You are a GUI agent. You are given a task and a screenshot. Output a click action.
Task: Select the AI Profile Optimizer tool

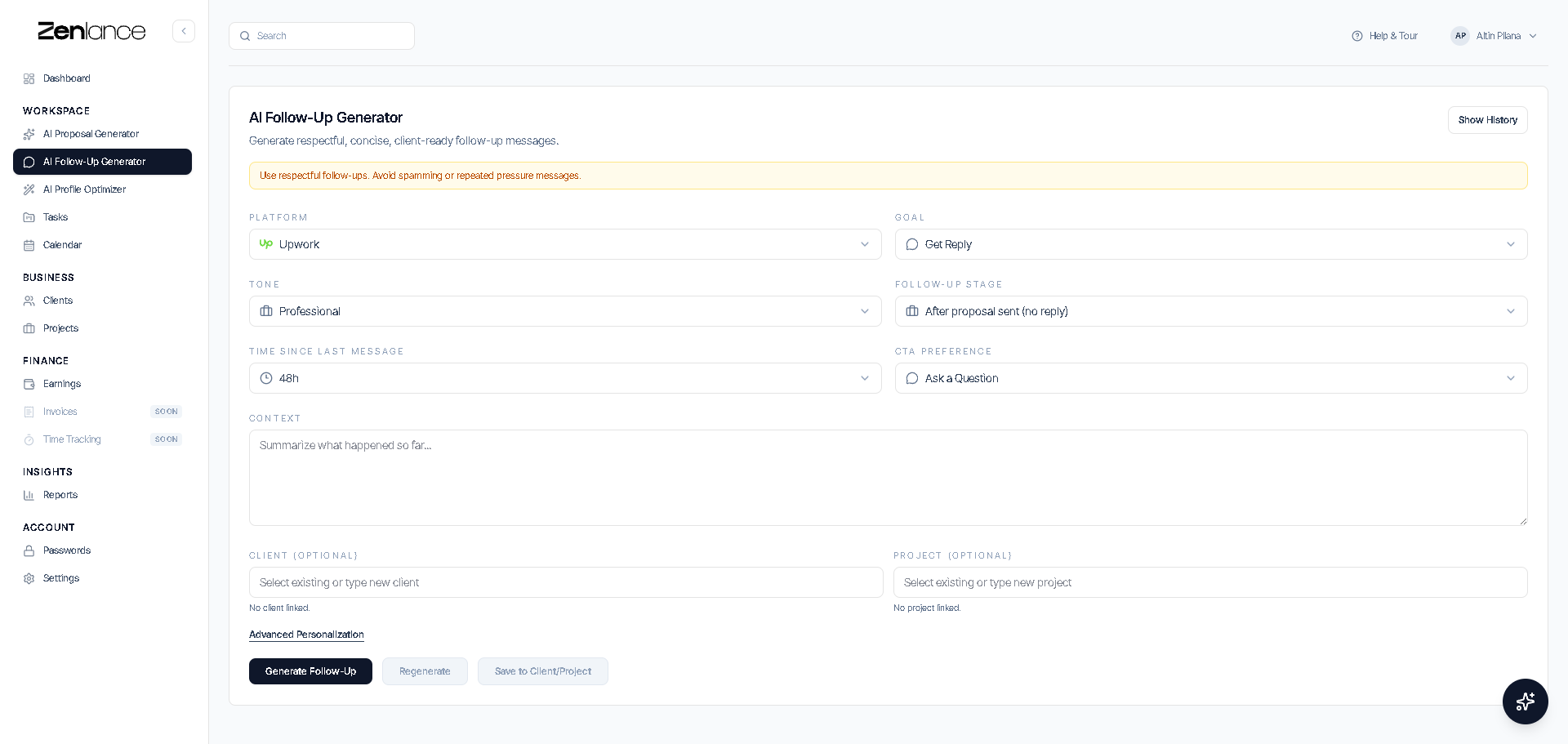pyautogui.click(x=82, y=189)
